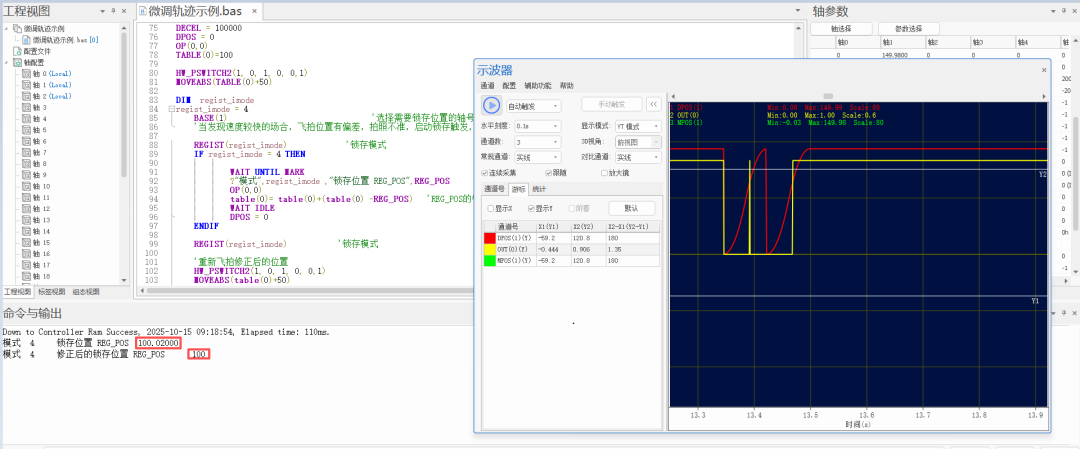The width and height of the screenshot is (1080, 449).
Task: Select 配置文件 icon in project tree
Action: (17, 51)
